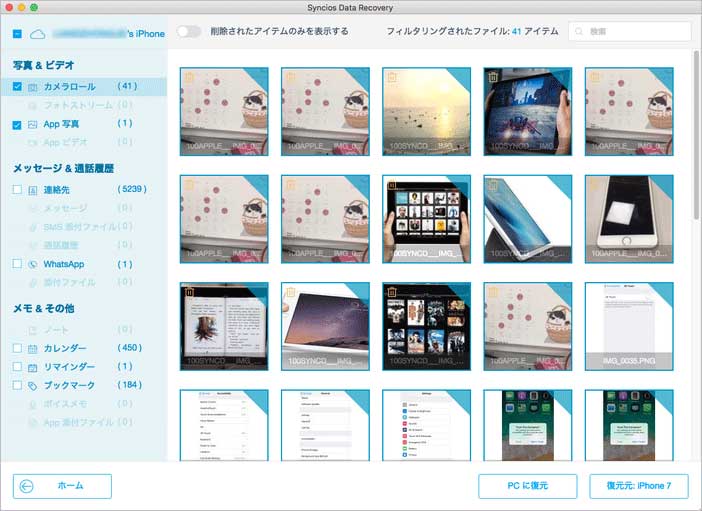Click the ブックマーク tag icon

33,386
